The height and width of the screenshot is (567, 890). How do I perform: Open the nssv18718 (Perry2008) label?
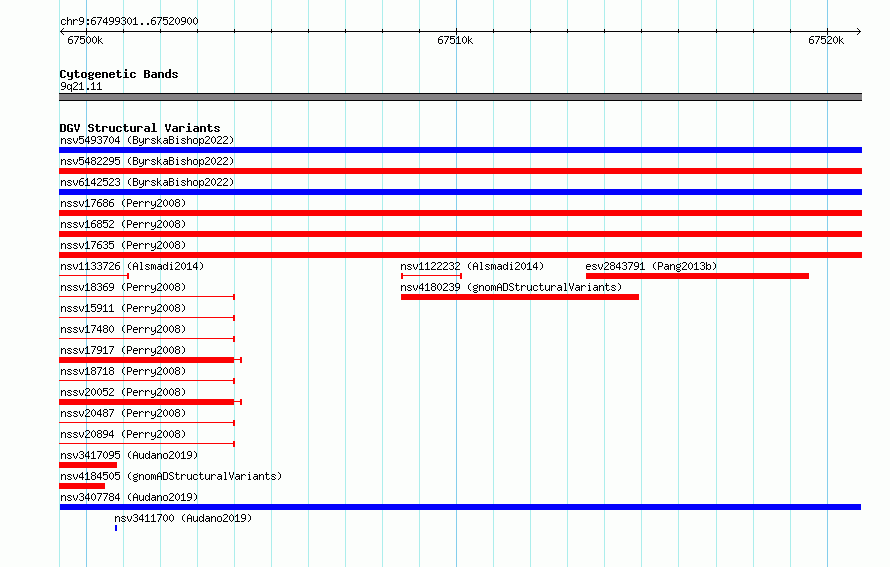pos(123,371)
